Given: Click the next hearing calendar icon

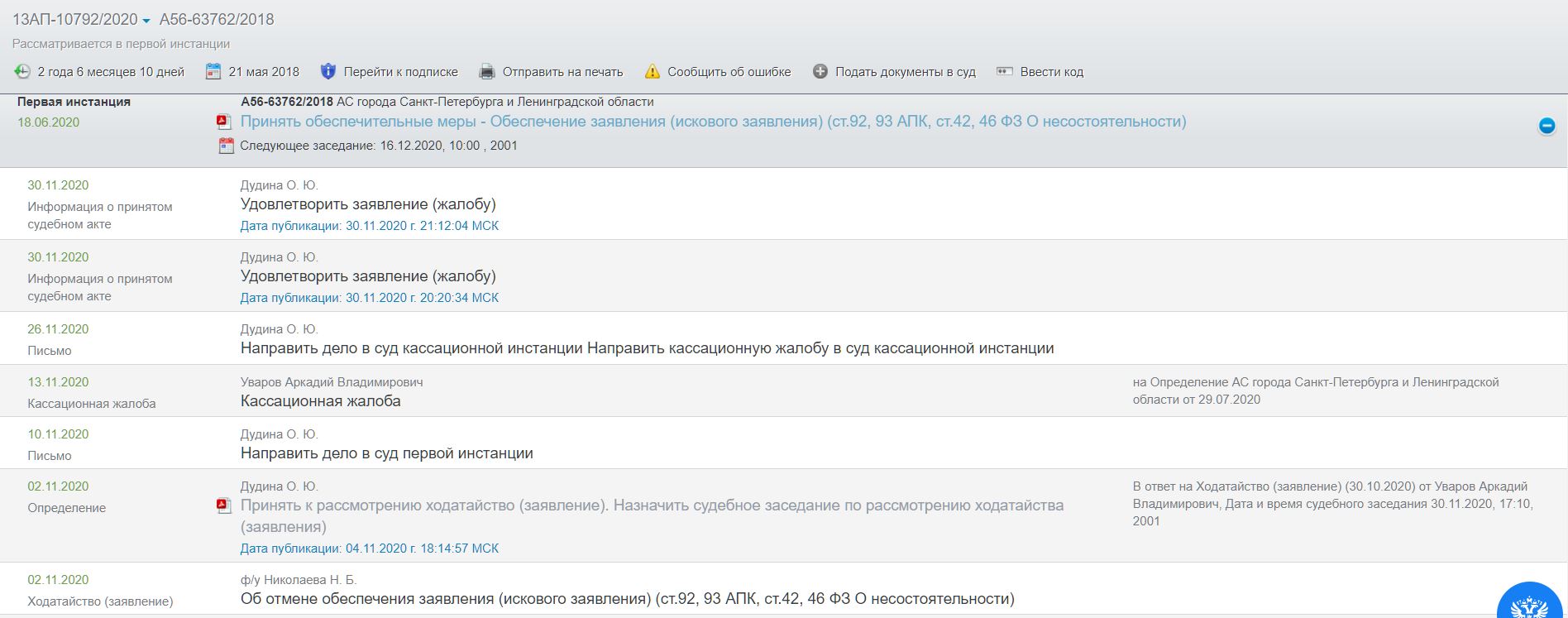Looking at the screenshot, I should pyautogui.click(x=226, y=146).
